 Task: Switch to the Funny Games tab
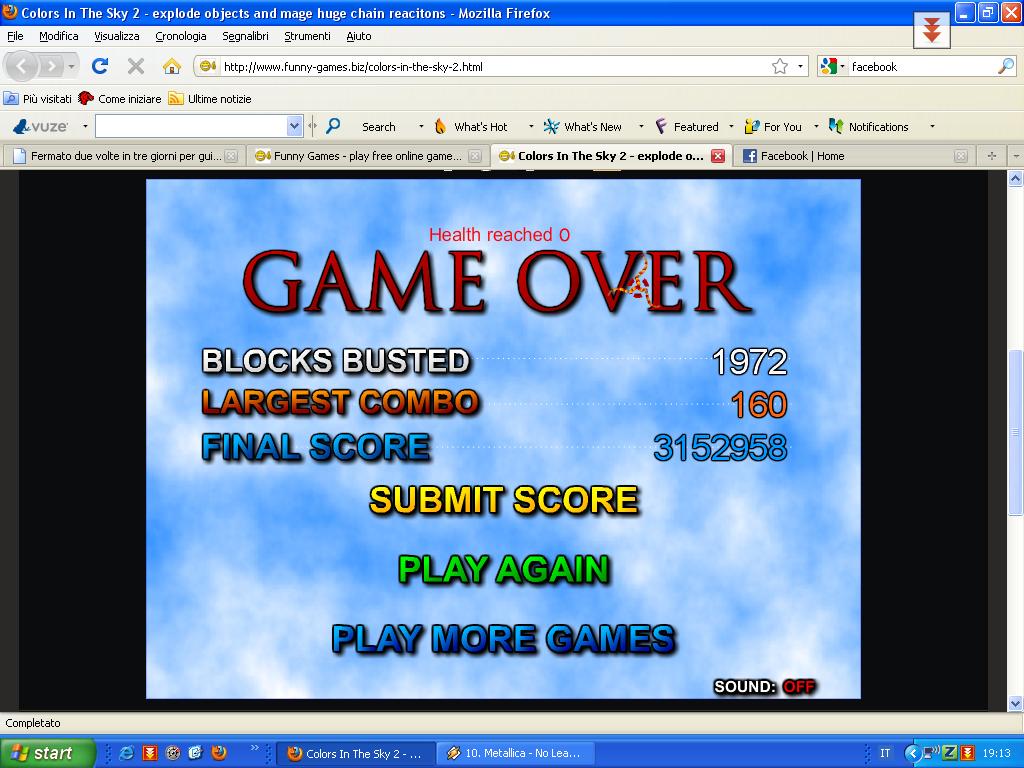[x=367, y=156]
